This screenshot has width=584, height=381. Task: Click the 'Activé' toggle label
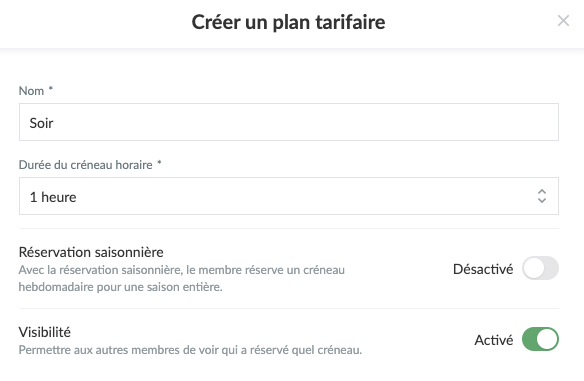point(493,340)
